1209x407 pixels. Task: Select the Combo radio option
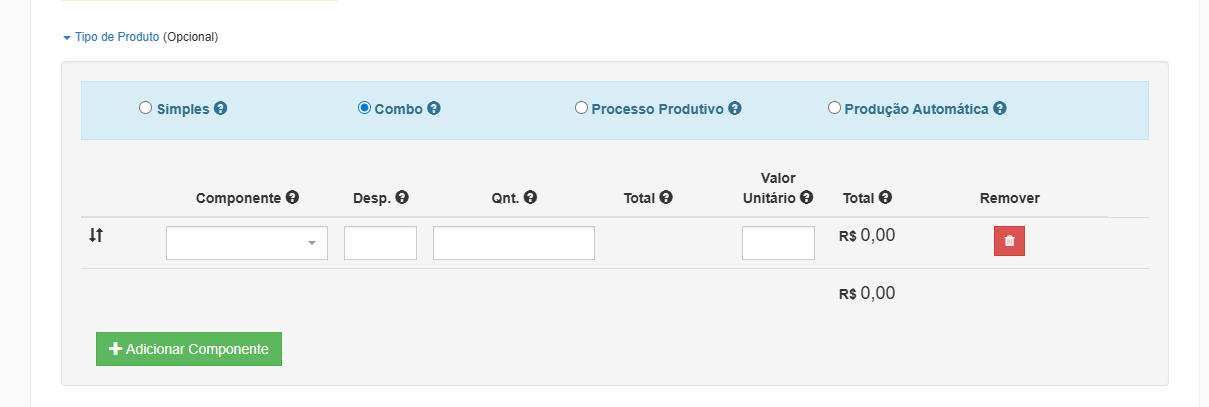pyautogui.click(x=364, y=107)
